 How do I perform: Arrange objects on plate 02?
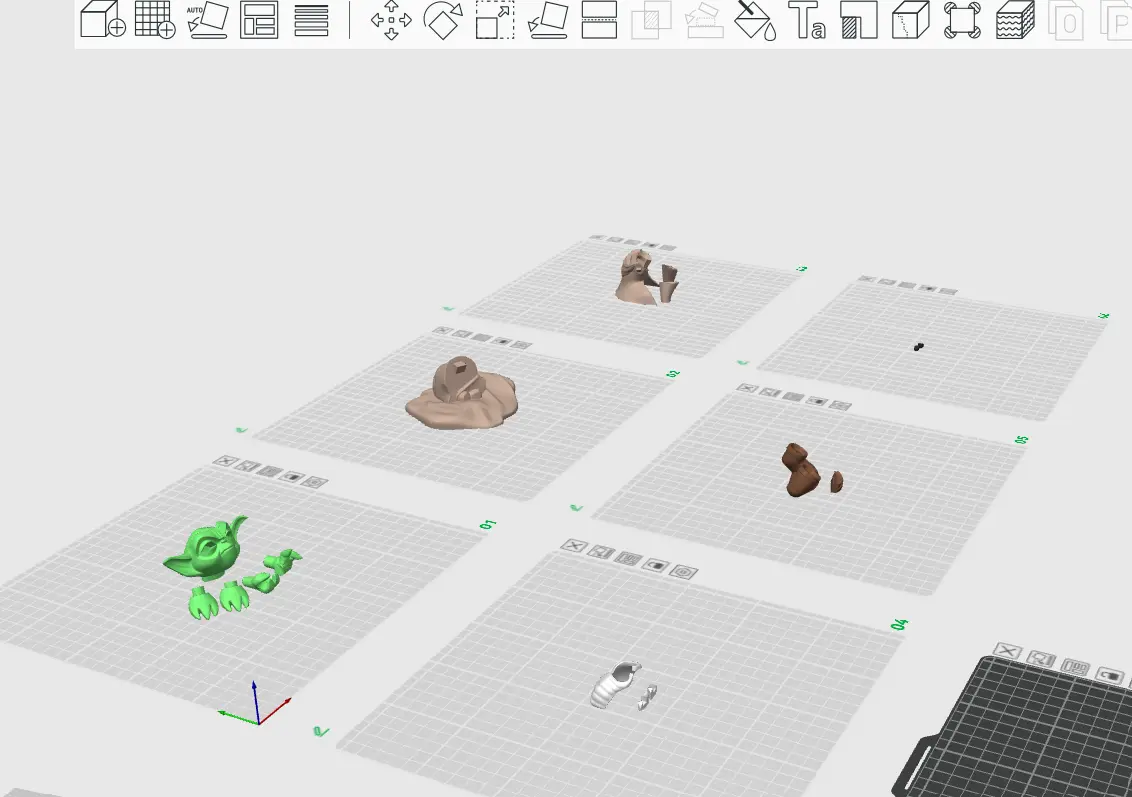(x=482, y=338)
